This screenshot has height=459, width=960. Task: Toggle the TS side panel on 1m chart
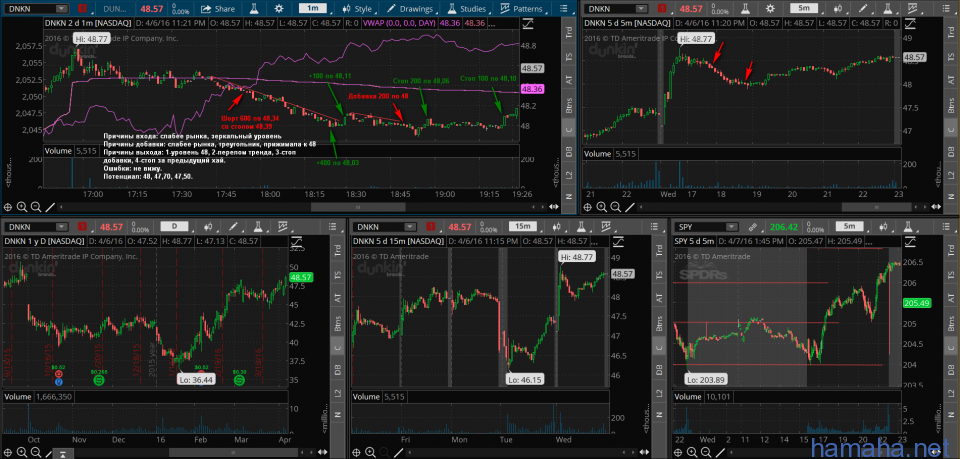point(569,56)
